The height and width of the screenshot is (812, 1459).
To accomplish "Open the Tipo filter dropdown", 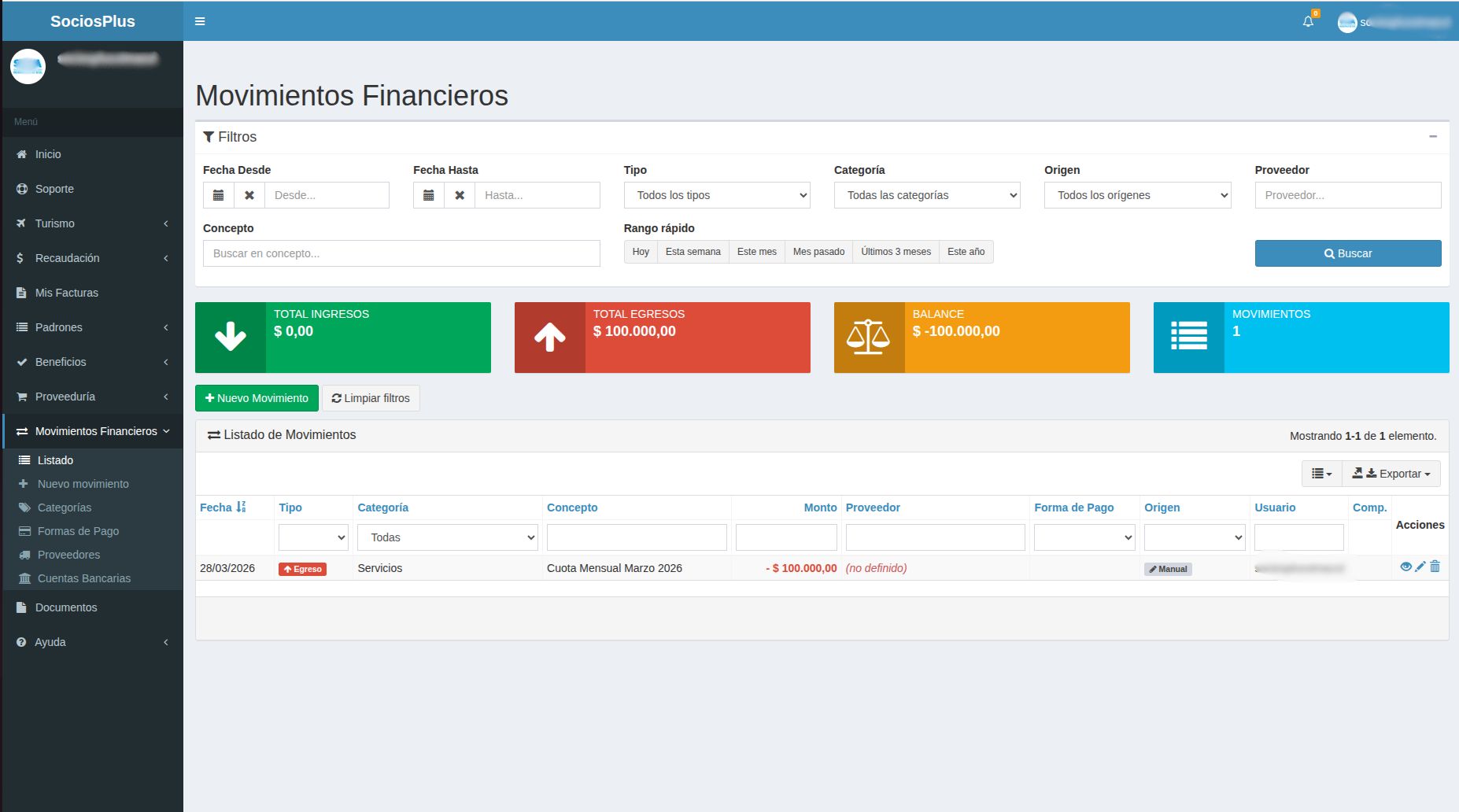I will [x=716, y=195].
